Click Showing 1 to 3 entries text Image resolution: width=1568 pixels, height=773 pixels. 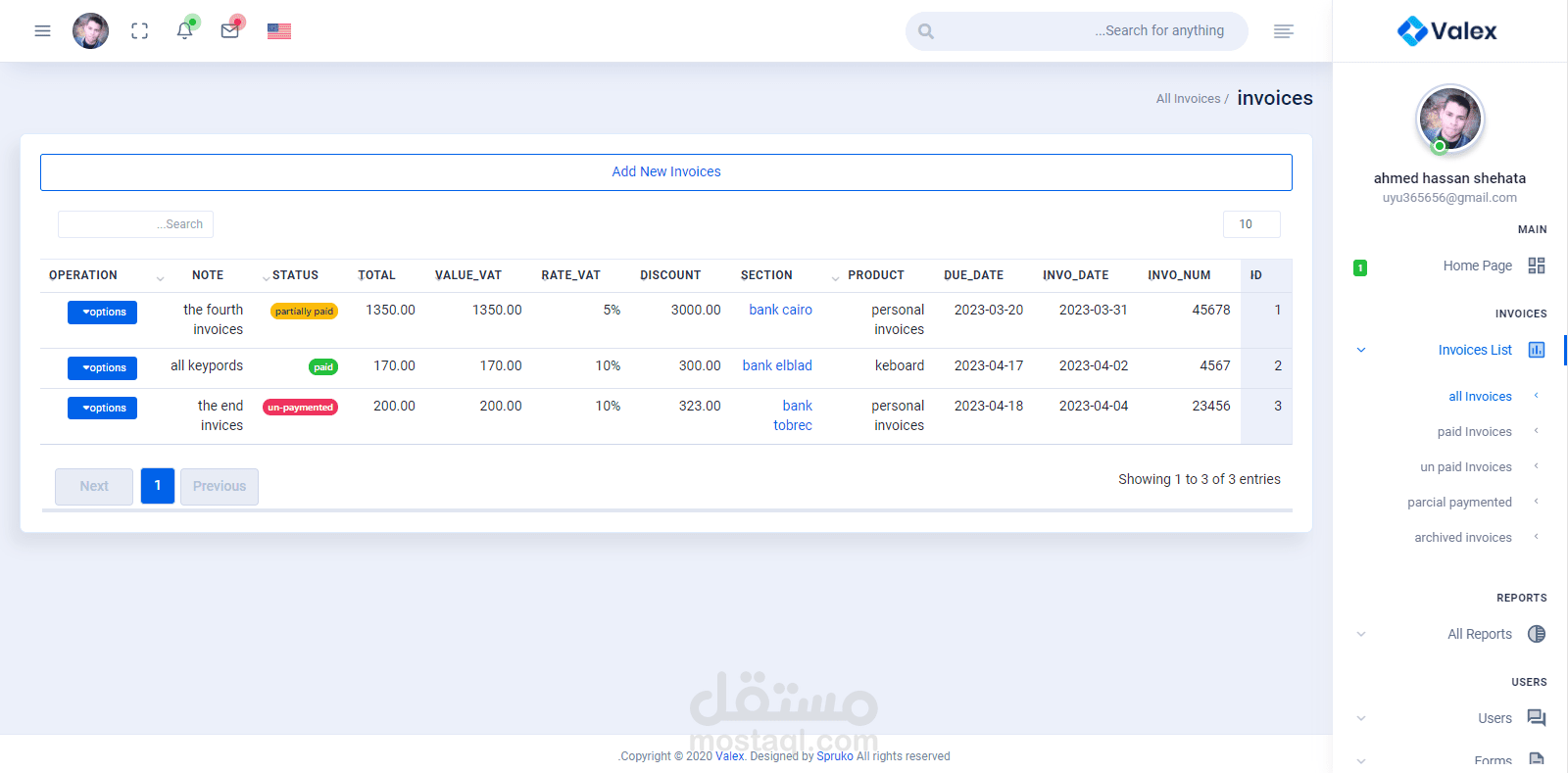1200,479
